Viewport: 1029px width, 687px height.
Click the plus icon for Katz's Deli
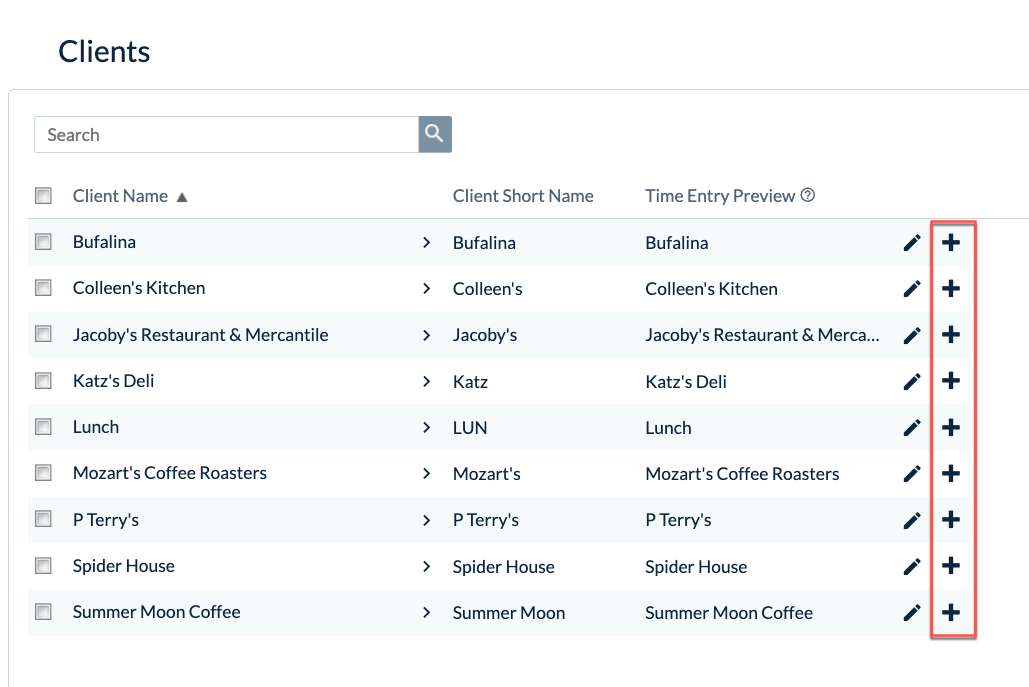(951, 381)
